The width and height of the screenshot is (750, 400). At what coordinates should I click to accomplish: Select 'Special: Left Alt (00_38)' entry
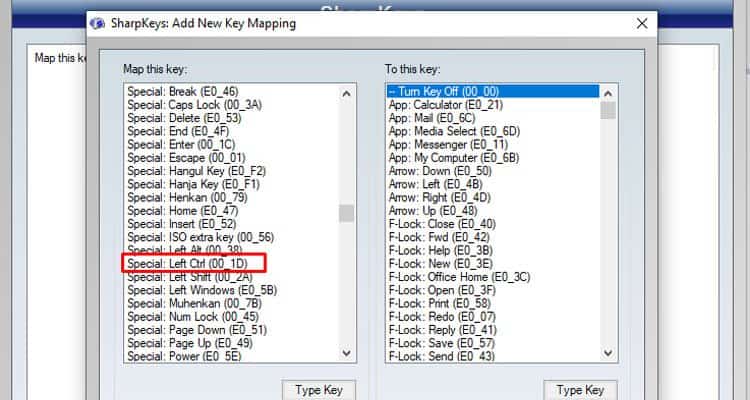pyautogui.click(x=184, y=250)
